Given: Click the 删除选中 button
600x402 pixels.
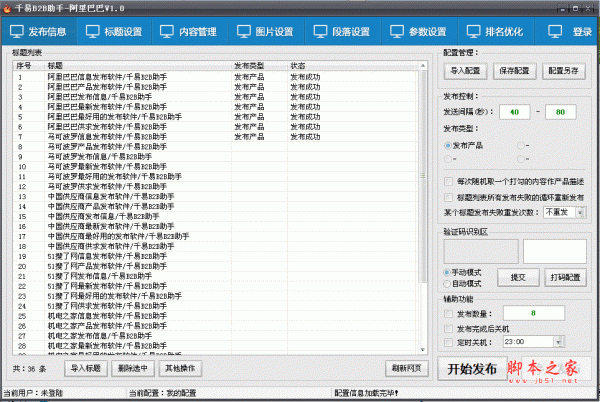Looking at the screenshot, I should pyautogui.click(x=133, y=369).
